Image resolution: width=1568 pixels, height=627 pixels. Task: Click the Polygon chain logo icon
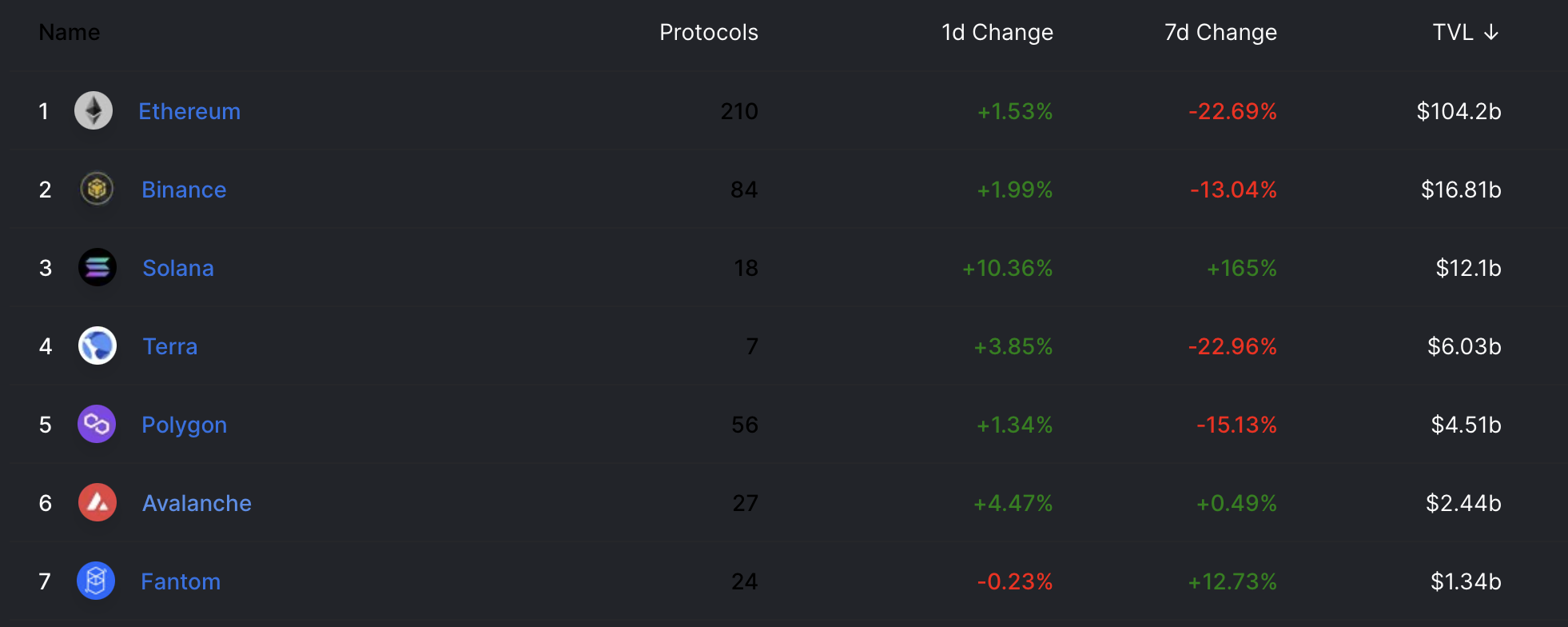click(97, 424)
